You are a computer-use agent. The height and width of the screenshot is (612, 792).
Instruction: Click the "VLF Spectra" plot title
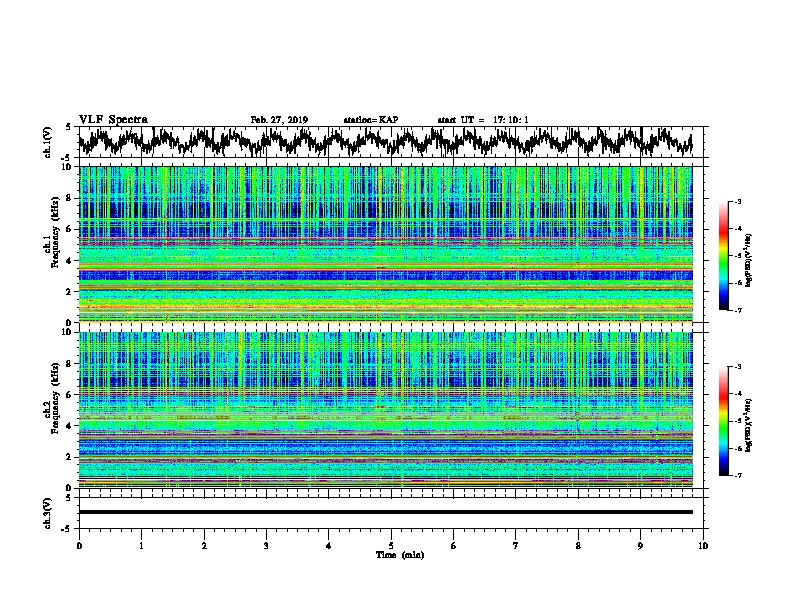pos(113,120)
